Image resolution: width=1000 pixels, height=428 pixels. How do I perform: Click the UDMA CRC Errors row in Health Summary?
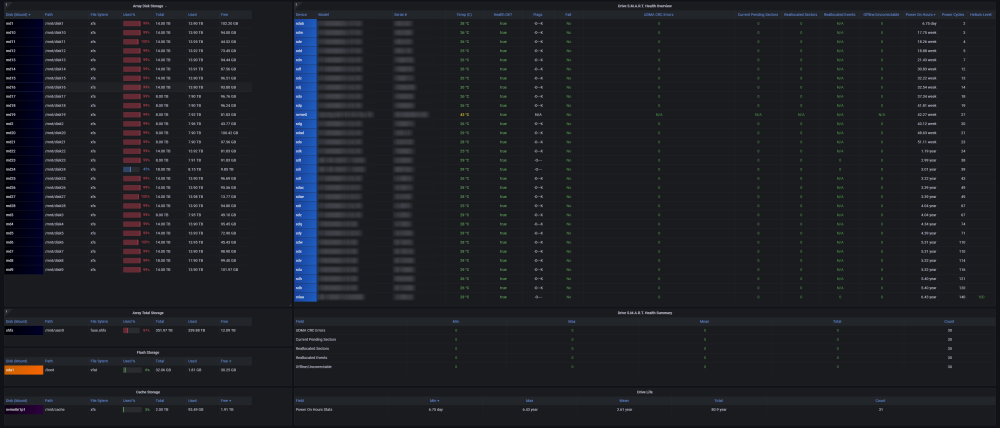pyautogui.click(x=645, y=330)
